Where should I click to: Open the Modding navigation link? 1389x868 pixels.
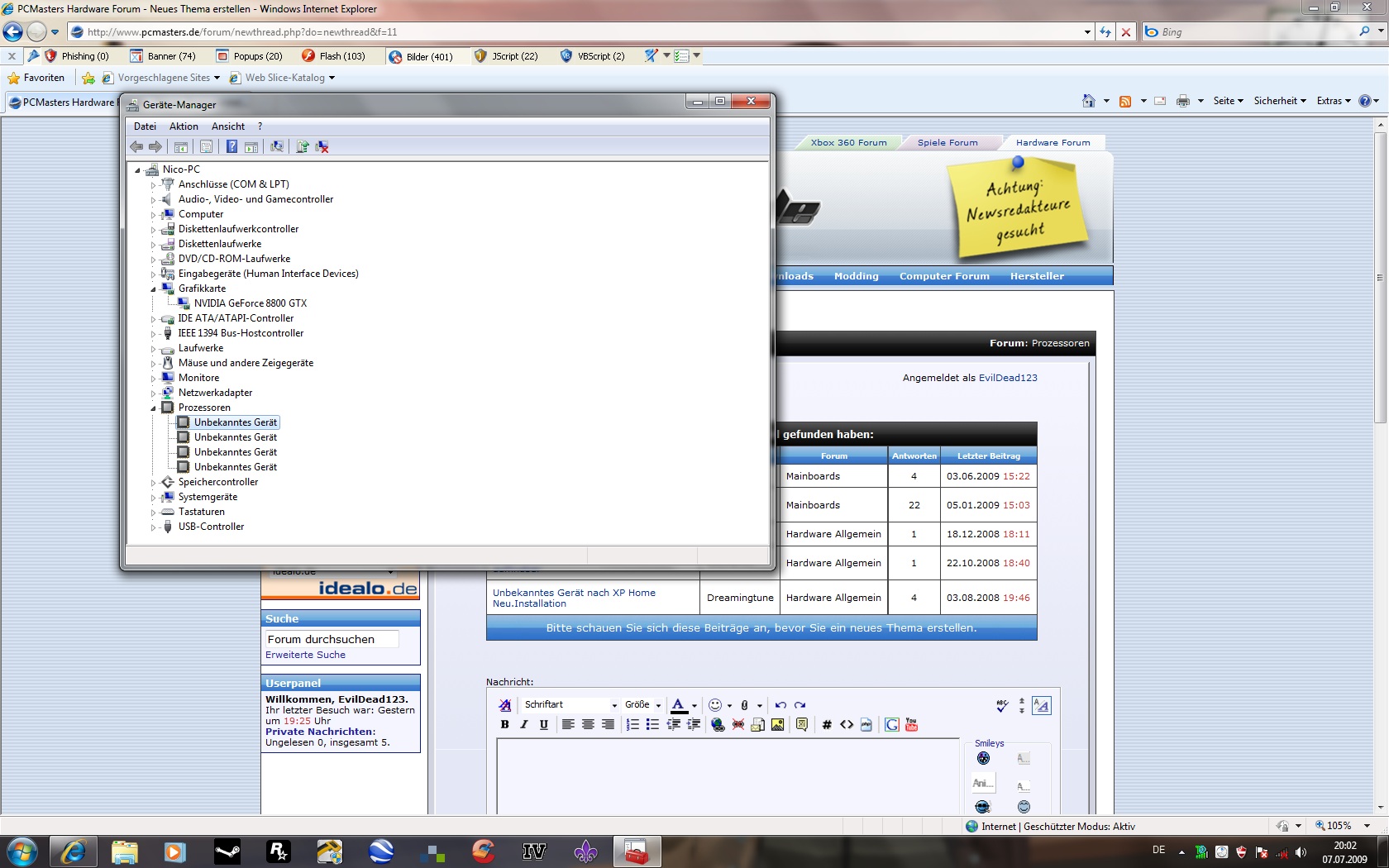[856, 276]
